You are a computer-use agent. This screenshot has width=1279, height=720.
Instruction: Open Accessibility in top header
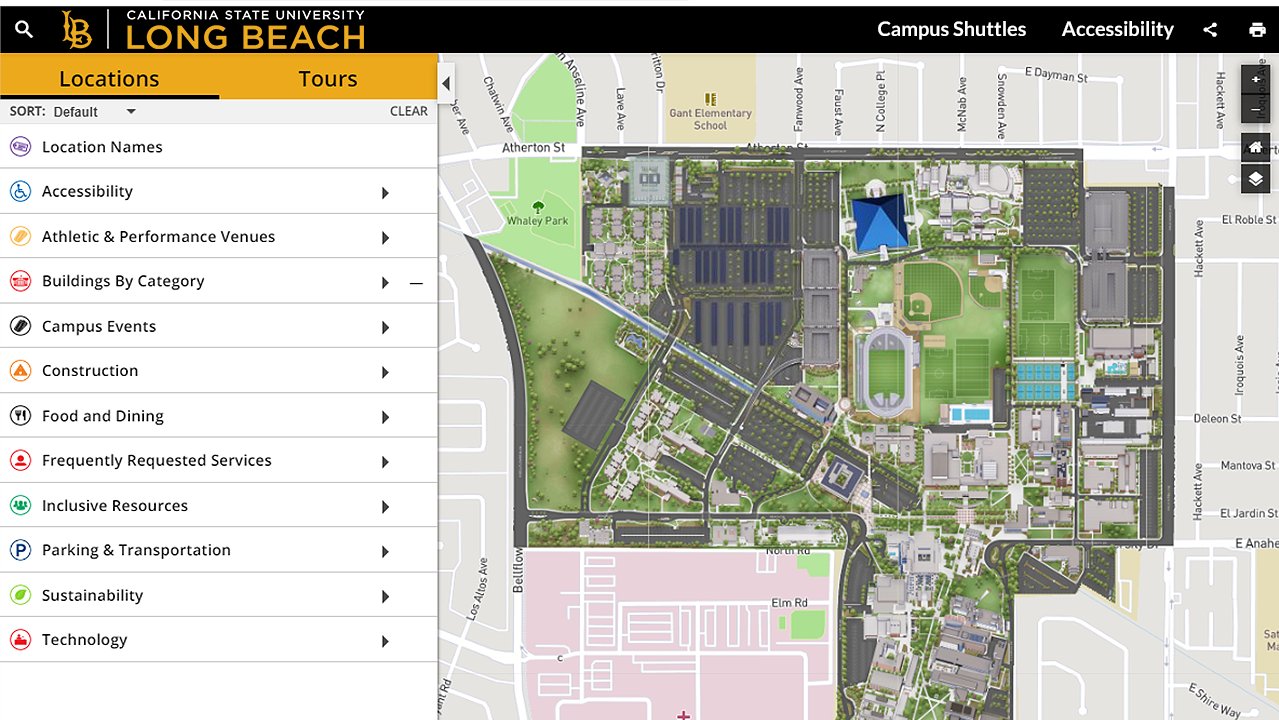[x=1118, y=29]
